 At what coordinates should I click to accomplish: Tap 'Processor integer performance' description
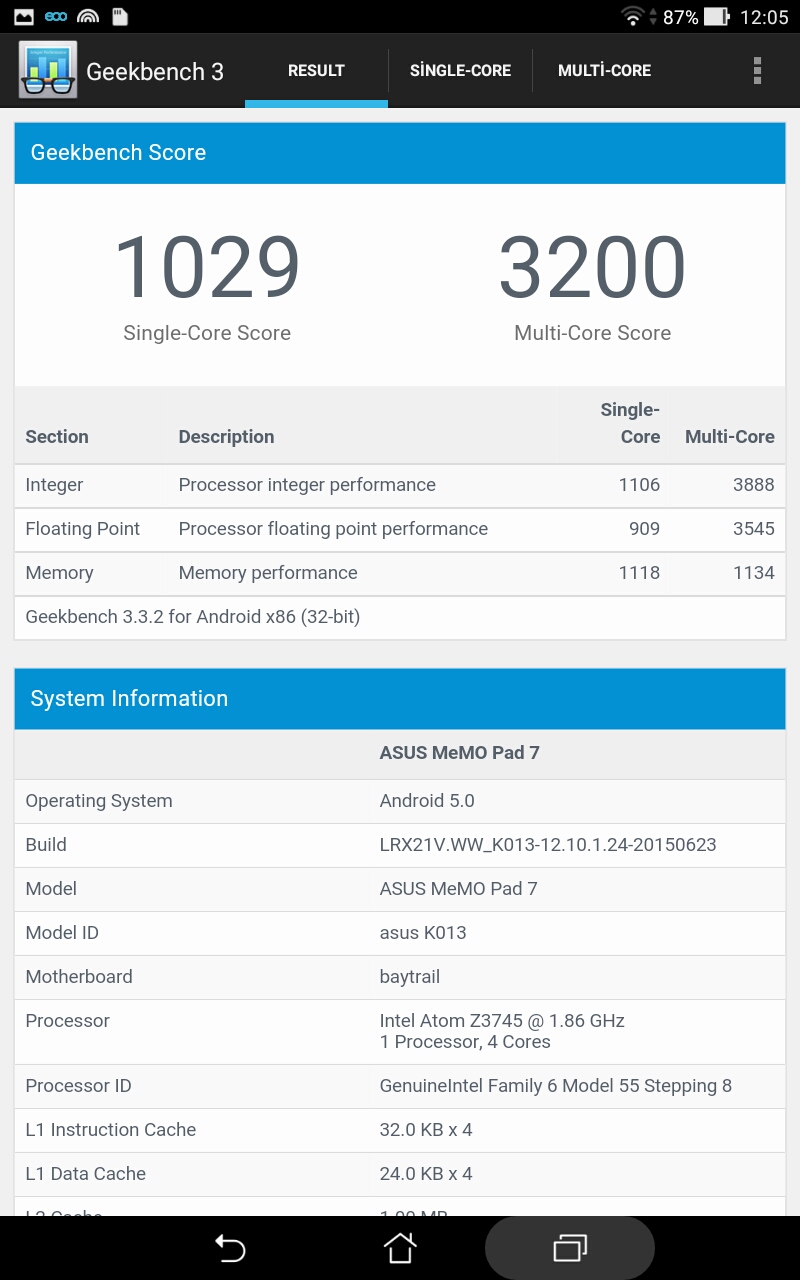[x=307, y=485]
